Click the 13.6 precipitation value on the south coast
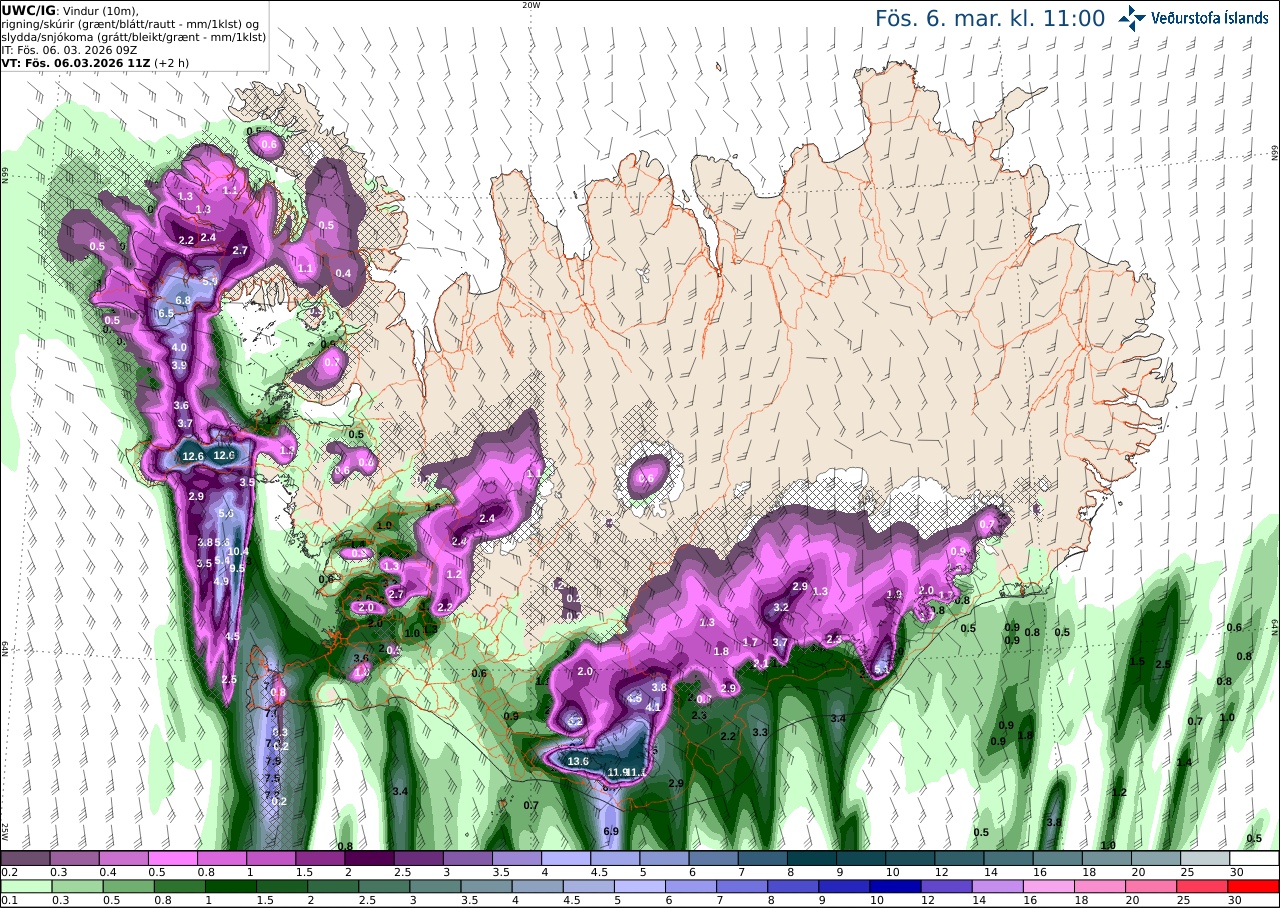The width and height of the screenshot is (1280, 908). point(578,761)
